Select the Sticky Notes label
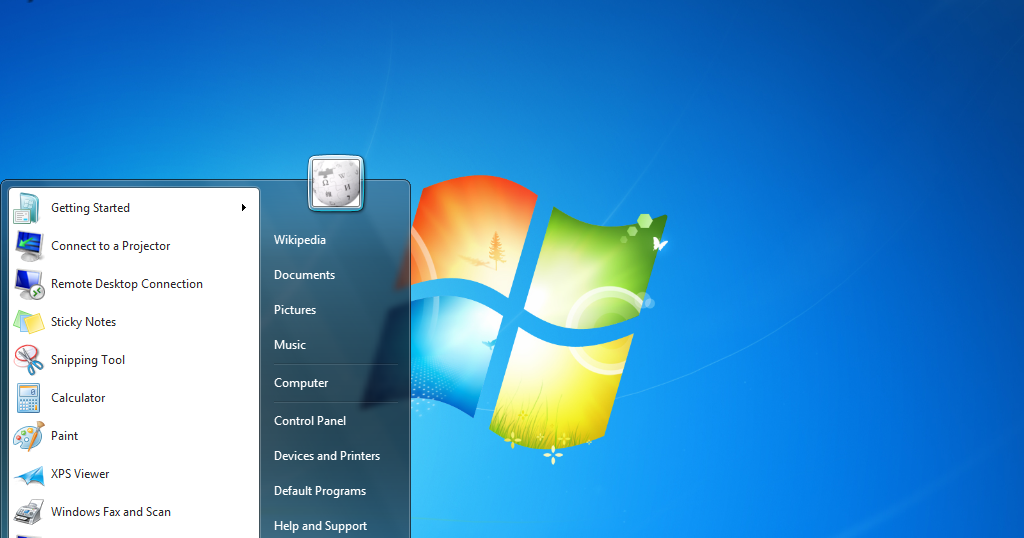The height and width of the screenshot is (538, 1024). [x=83, y=322]
